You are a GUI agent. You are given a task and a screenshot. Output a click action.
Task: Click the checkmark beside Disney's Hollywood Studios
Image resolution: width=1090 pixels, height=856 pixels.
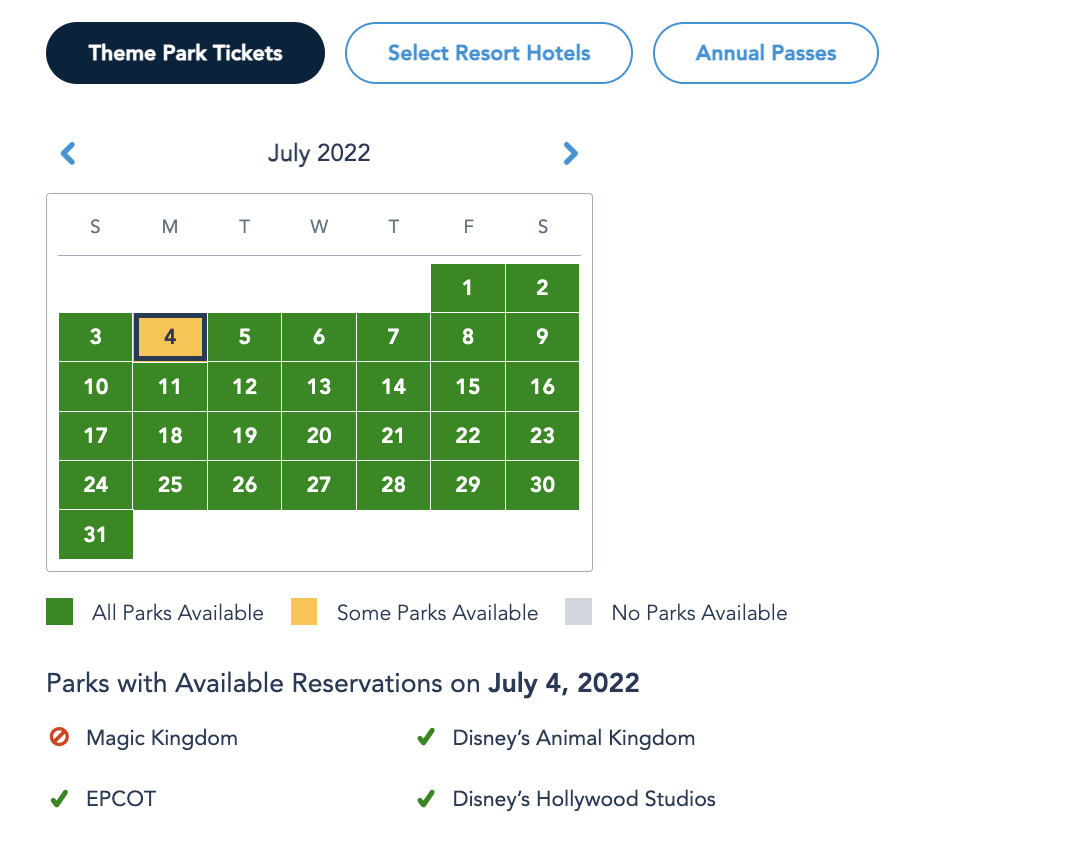(425, 799)
